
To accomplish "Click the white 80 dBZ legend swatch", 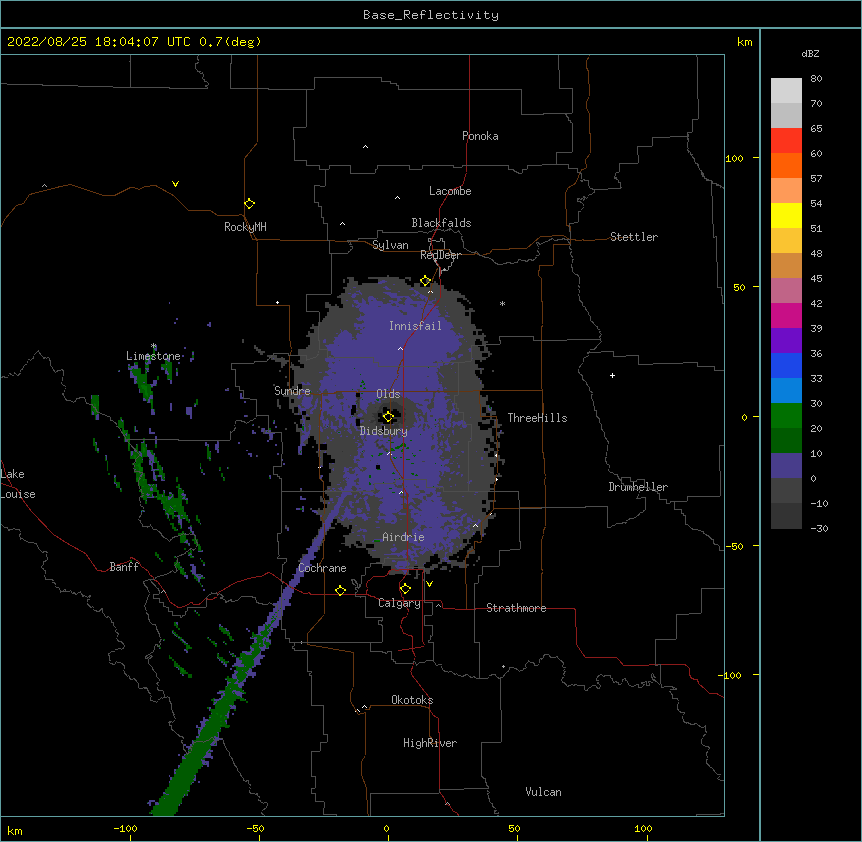I will click(x=786, y=91).
